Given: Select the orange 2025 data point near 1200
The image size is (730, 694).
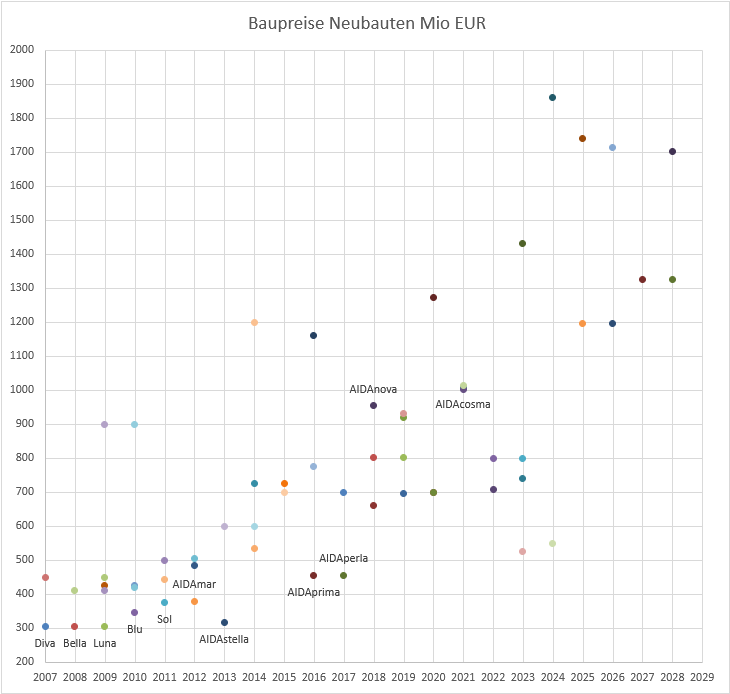Looking at the screenshot, I should 582,323.
